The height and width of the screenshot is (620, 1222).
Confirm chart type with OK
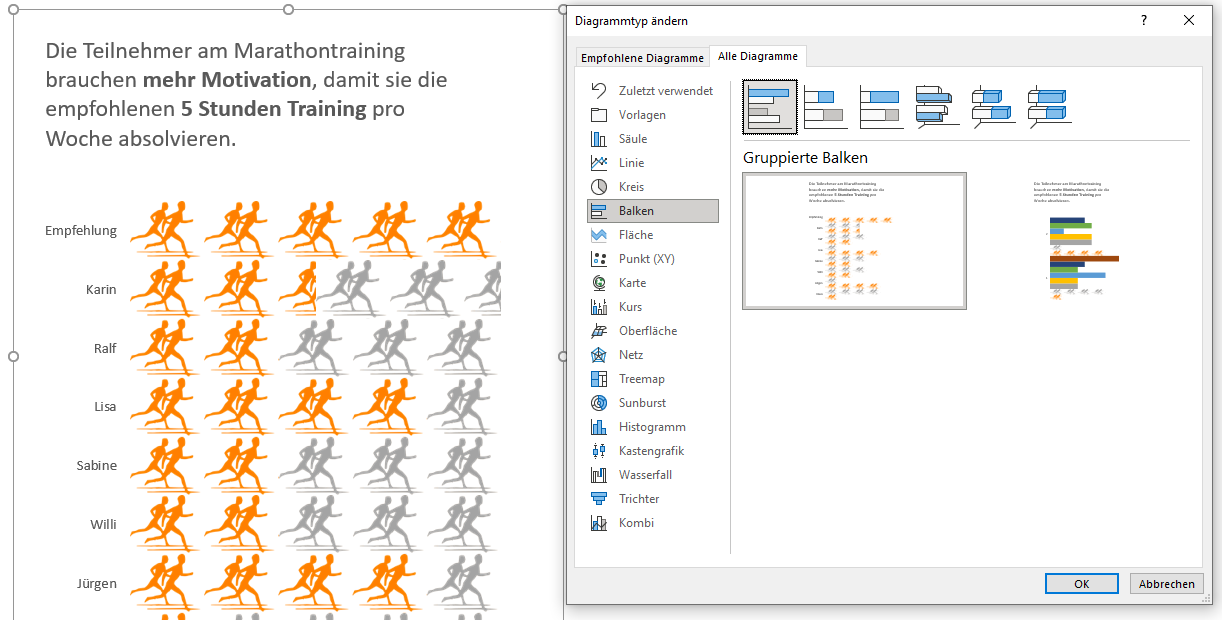coord(1081,583)
